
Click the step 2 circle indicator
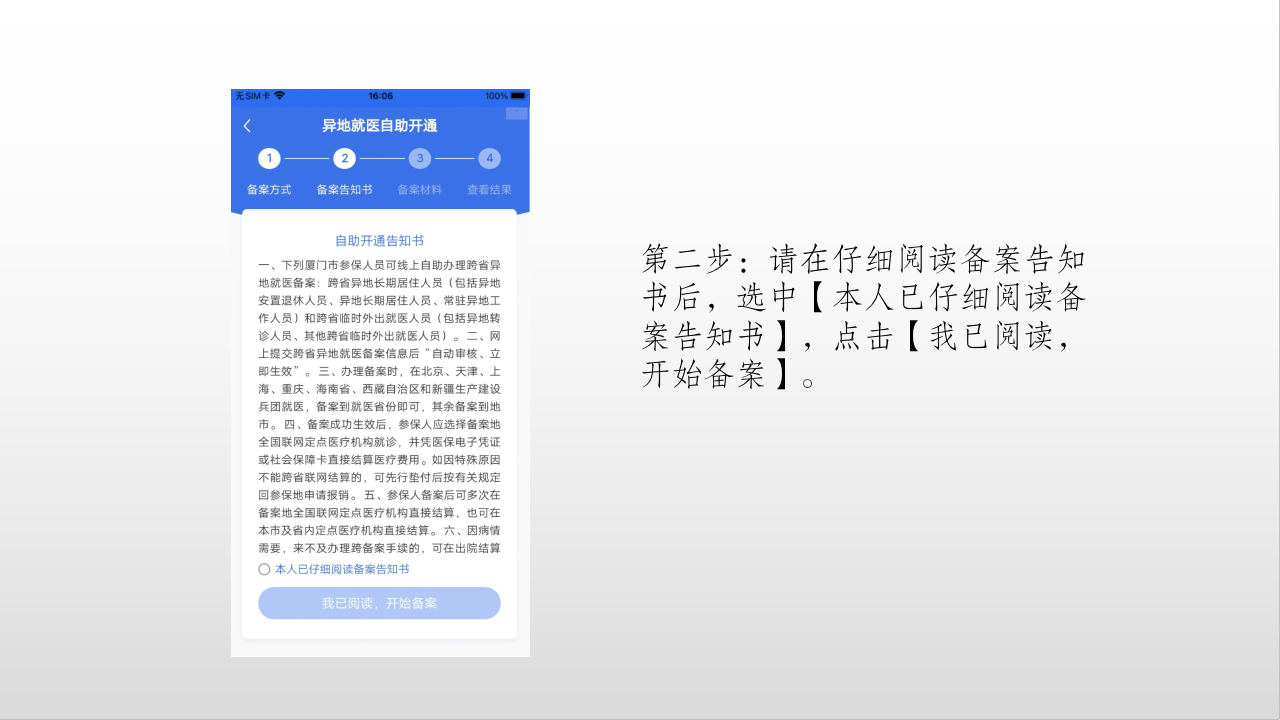tap(344, 158)
